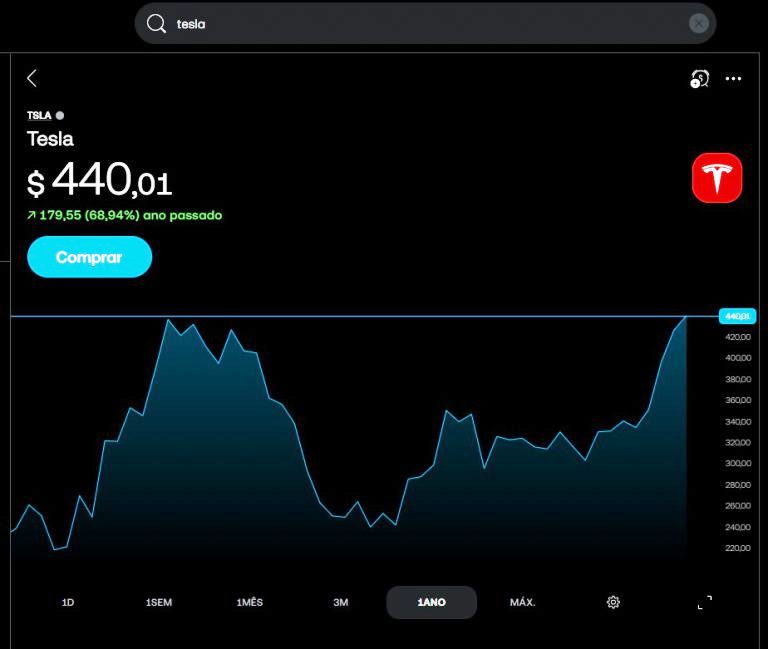Image resolution: width=768 pixels, height=649 pixels.
Task: Click the TSLA ticker label
Action: pos(39,115)
